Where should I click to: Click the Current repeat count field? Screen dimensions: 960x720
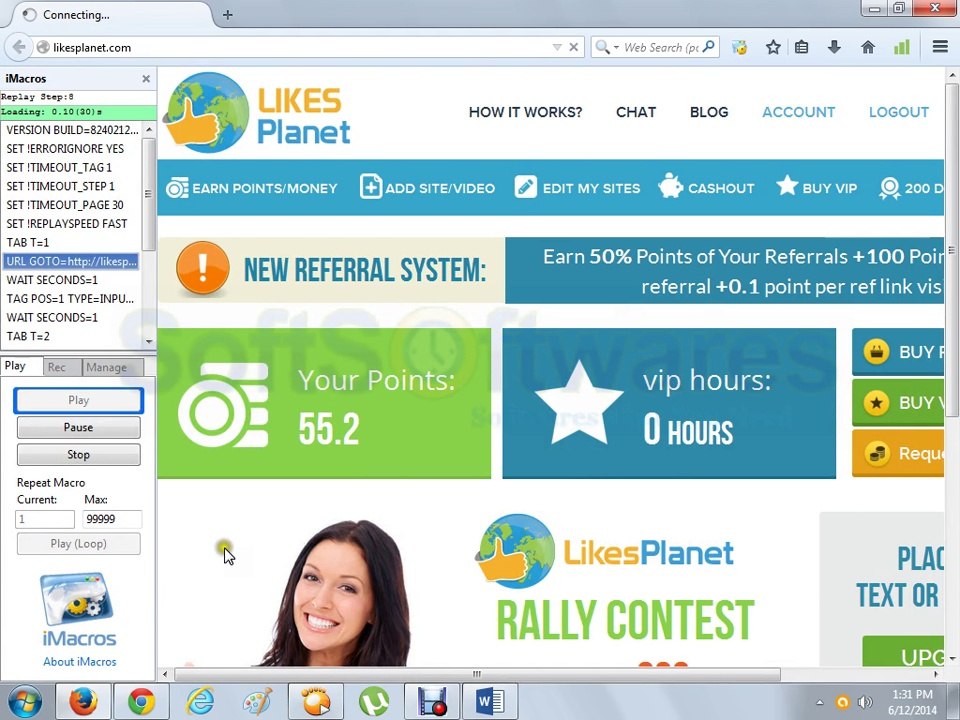click(45, 519)
